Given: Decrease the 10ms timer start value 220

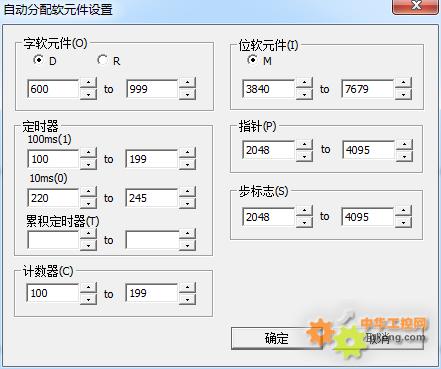Looking at the screenshot, I should [88, 203].
